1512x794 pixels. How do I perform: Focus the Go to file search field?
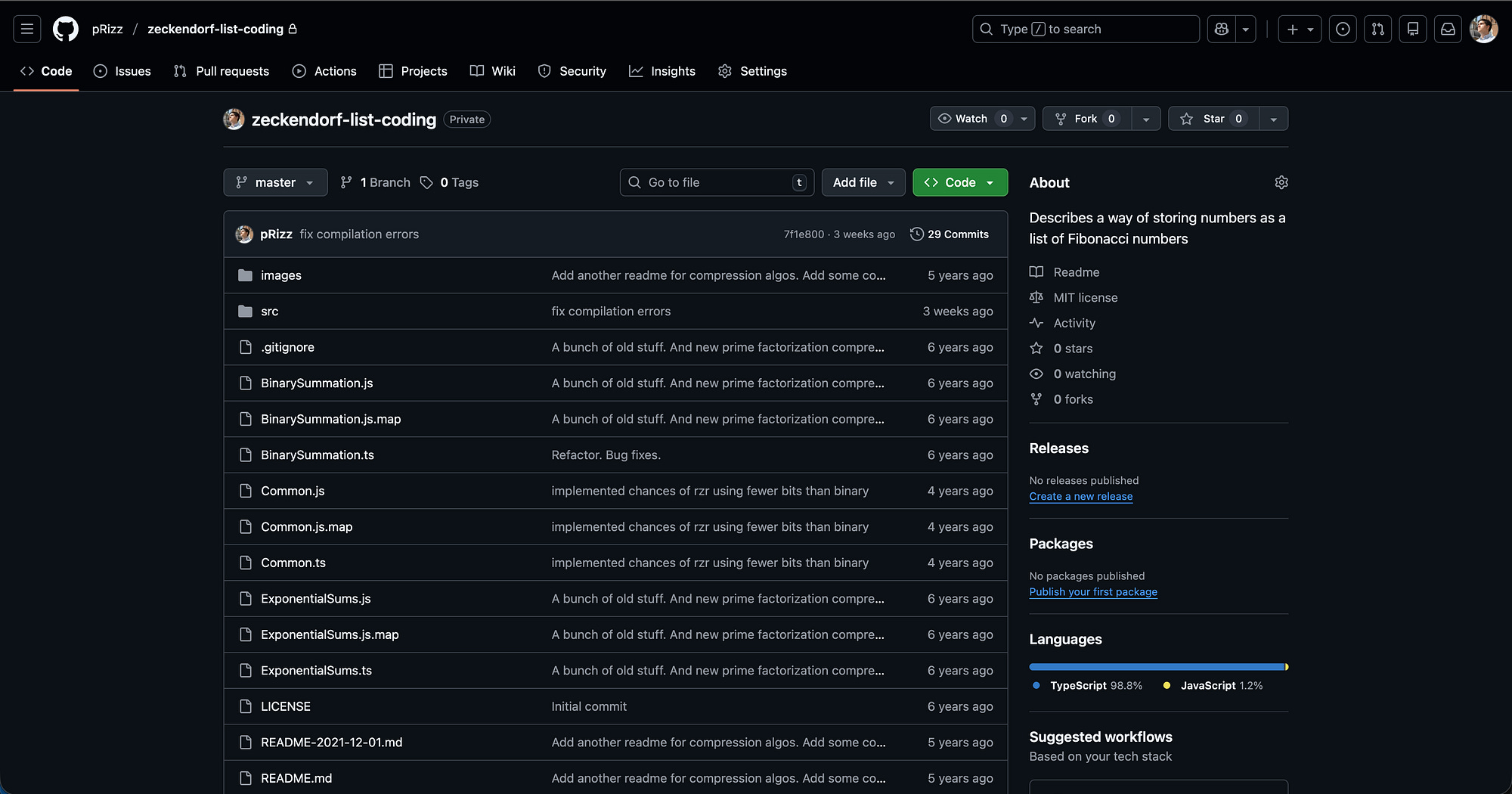717,182
